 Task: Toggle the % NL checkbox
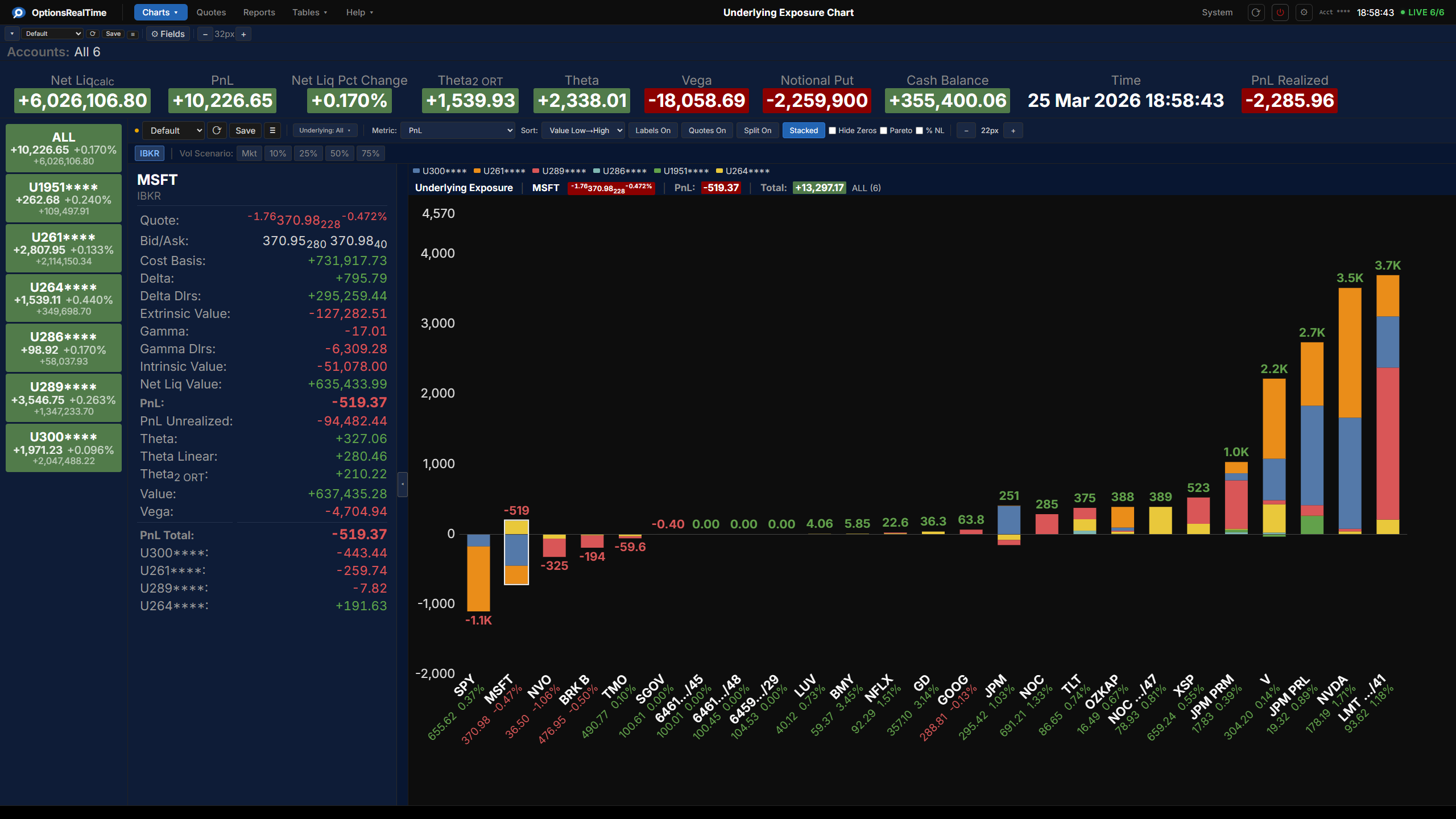point(920,130)
